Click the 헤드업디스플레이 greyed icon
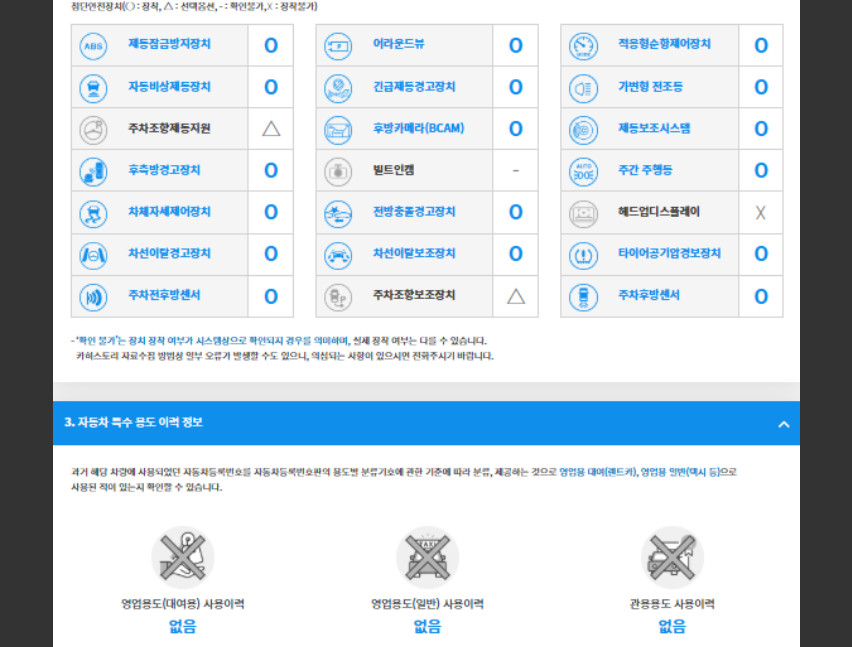 coord(583,213)
